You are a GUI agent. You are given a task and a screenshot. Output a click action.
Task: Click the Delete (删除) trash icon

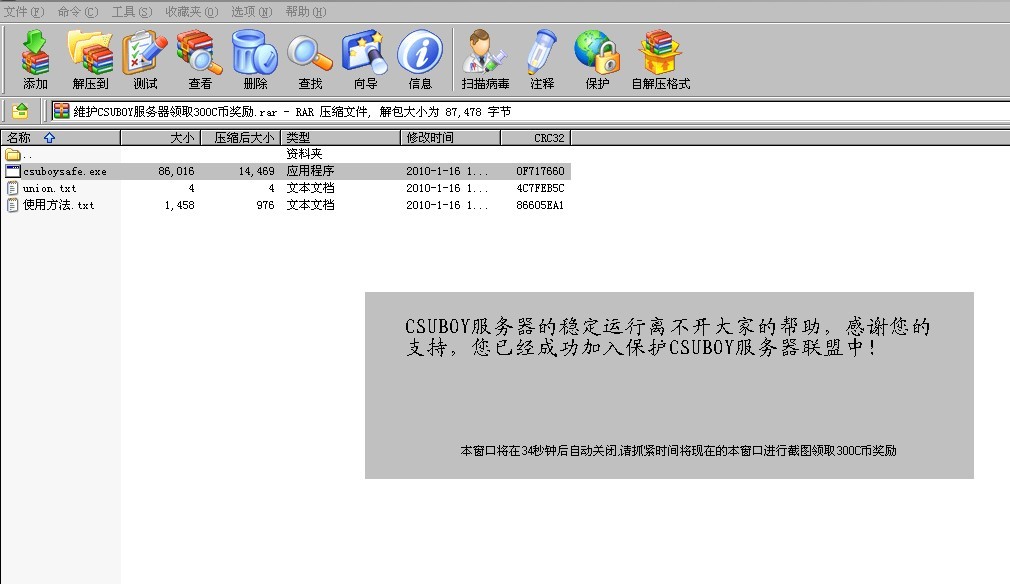pyautogui.click(x=255, y=53)
